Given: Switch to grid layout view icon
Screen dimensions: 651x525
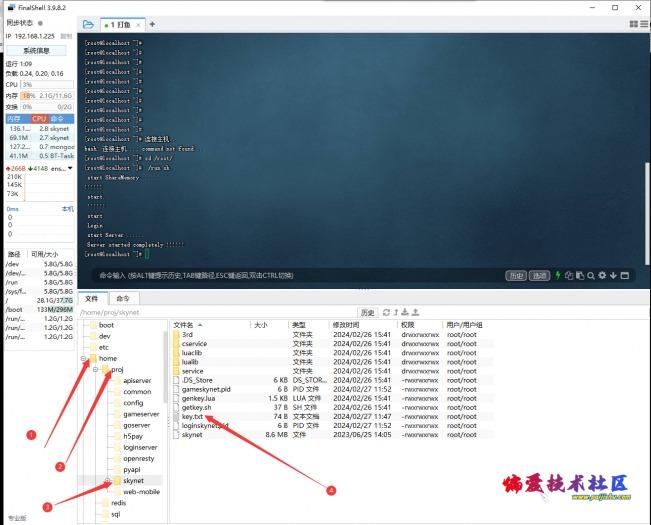Looking at the screenshot, I should point(634,24).
